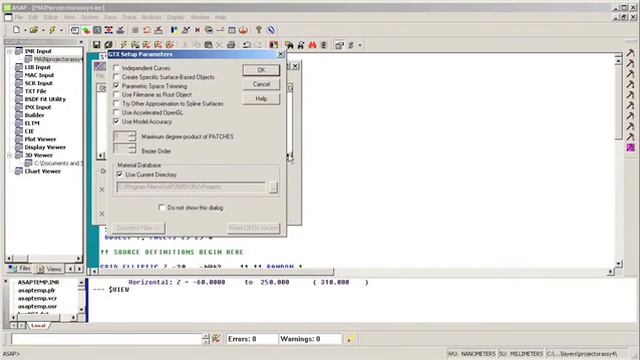
Task: Click the blue question mark help icon
Action: click(259, 30)
